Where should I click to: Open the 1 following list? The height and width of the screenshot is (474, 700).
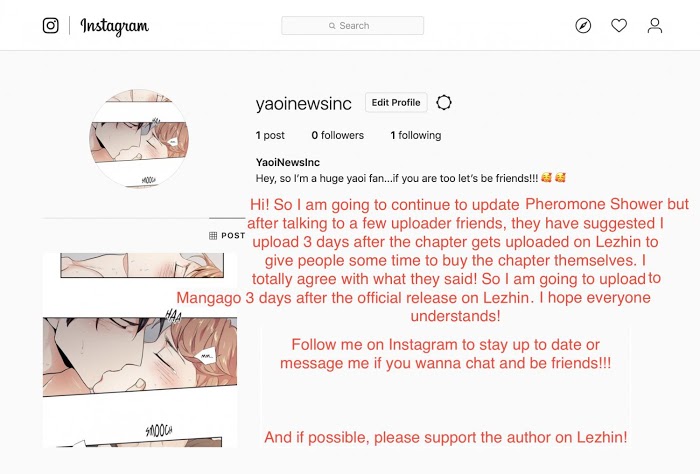416,135
